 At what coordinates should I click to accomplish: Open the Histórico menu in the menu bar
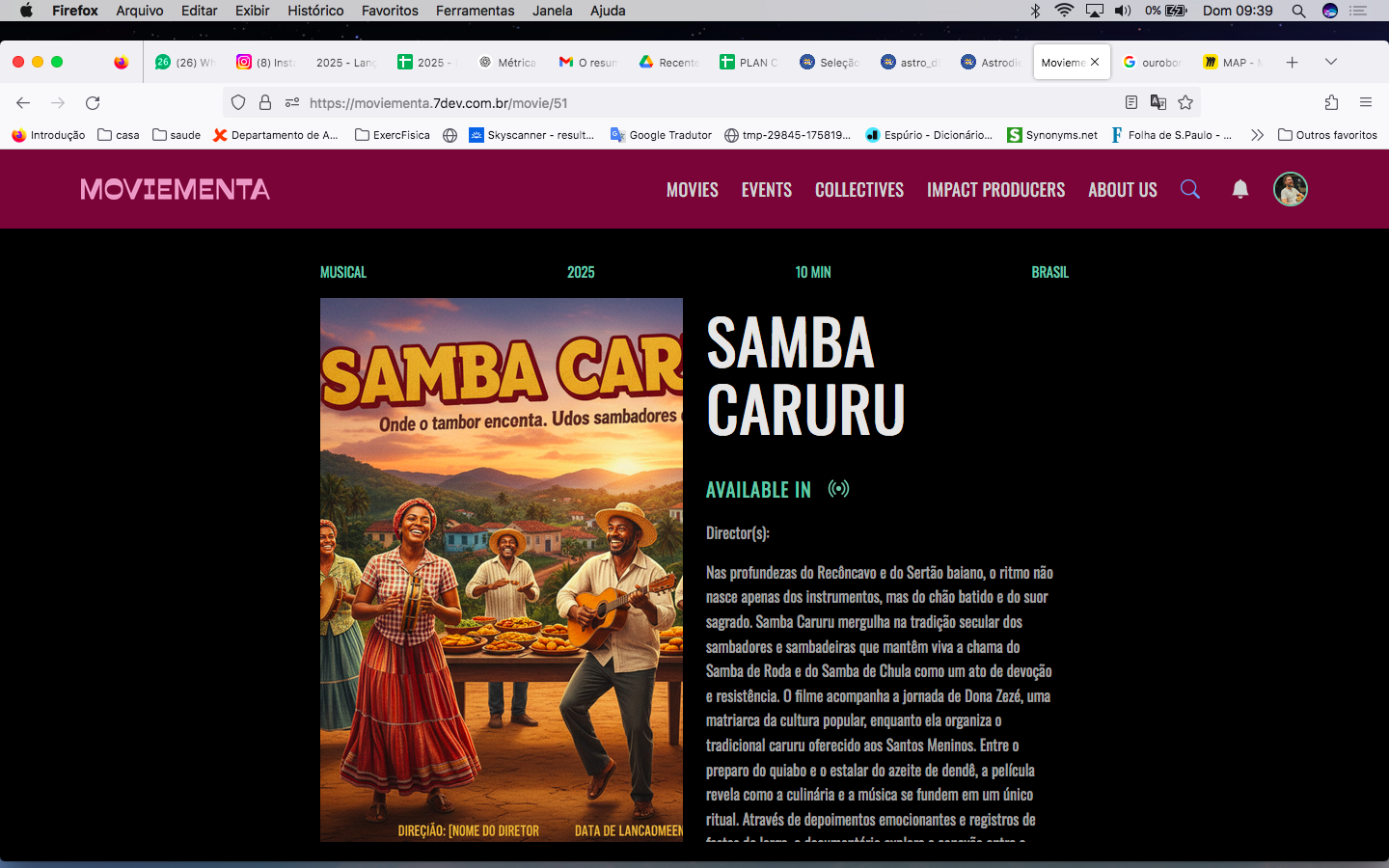click(315, 11)
